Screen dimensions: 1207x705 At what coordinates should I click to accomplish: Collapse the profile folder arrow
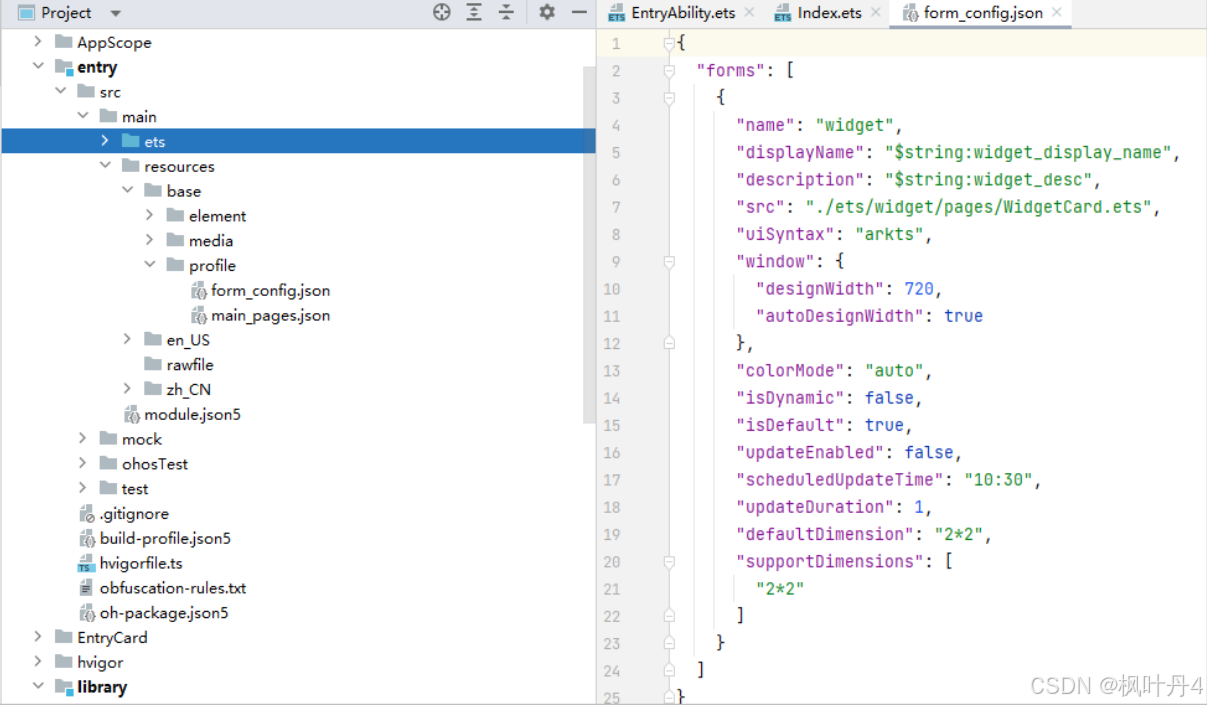tap(150, 265)
